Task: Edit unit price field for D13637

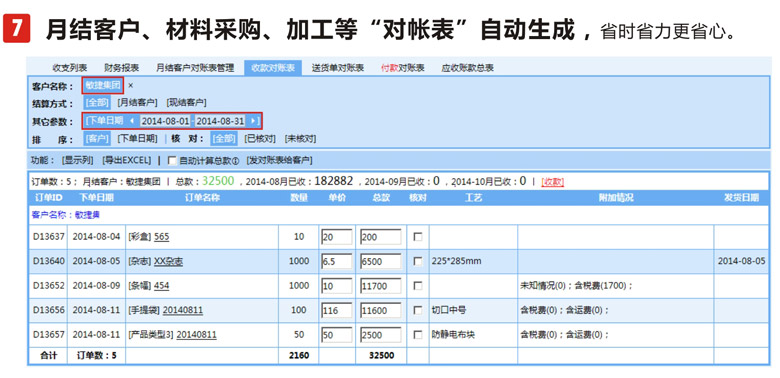Action: [337, 237]
